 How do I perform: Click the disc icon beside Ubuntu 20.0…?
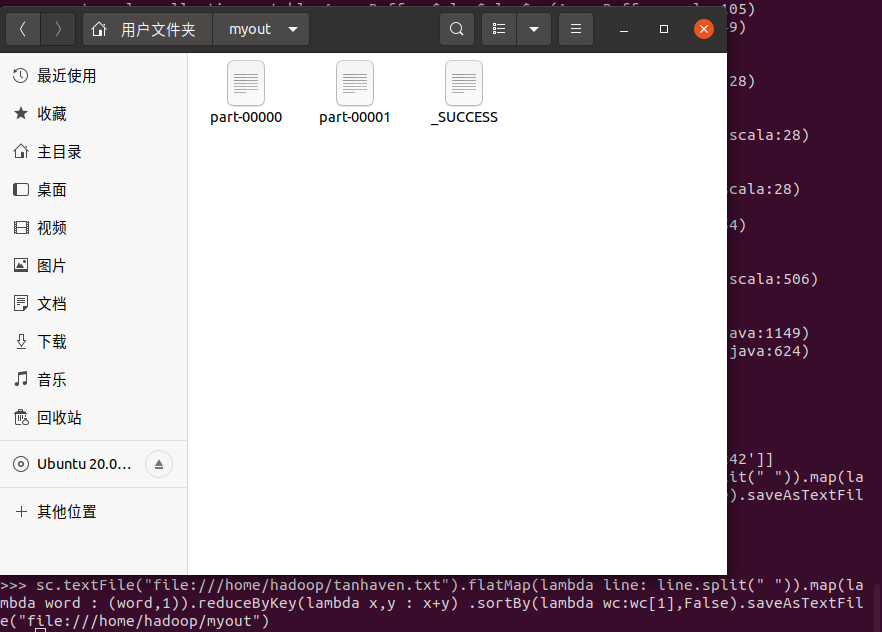(x=21, y=464)
